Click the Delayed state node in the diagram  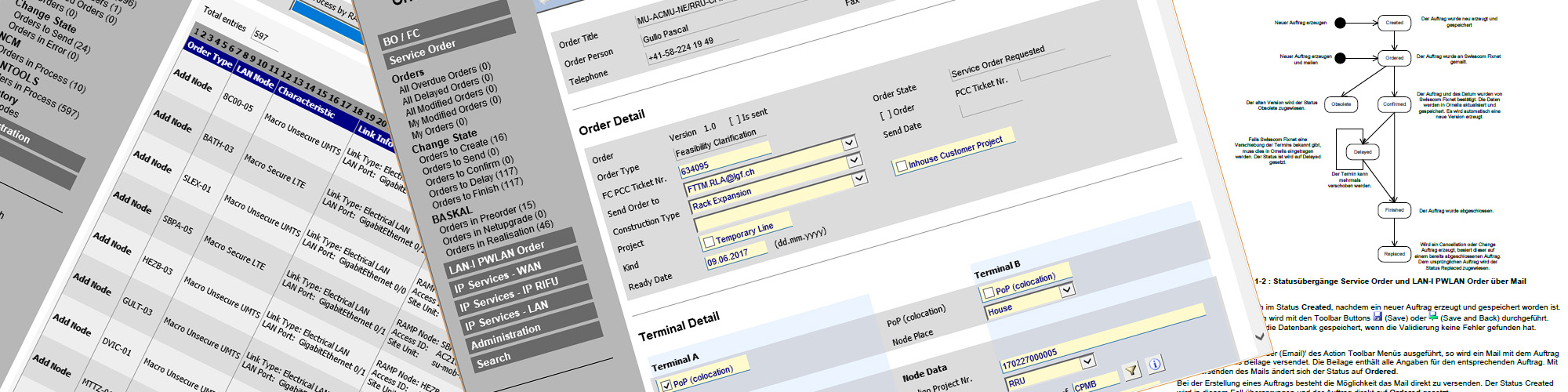1363,151
